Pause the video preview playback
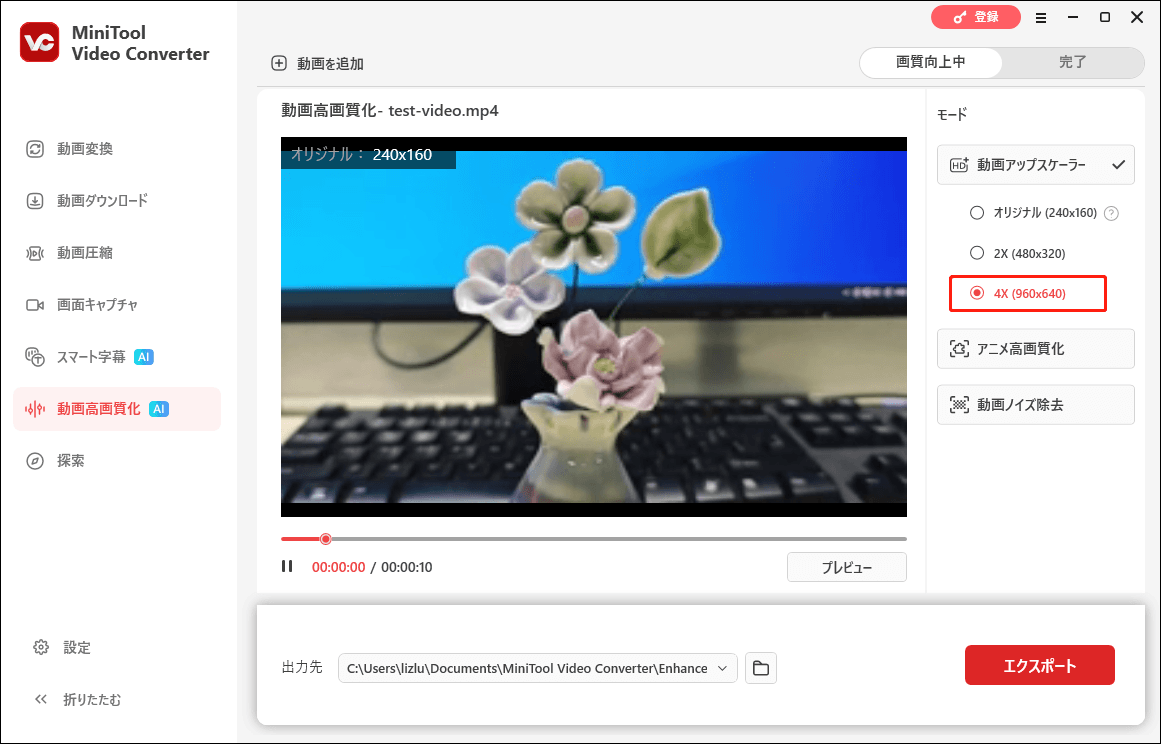Image resolution: width=1161 pixels, height=744 pixels. pyautogui.click(x=287, y=566)
